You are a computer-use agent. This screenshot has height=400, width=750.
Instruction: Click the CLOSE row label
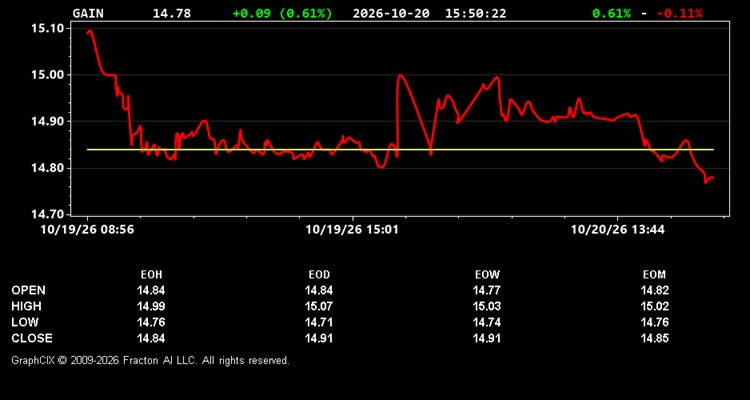click(x=32, y=338)
